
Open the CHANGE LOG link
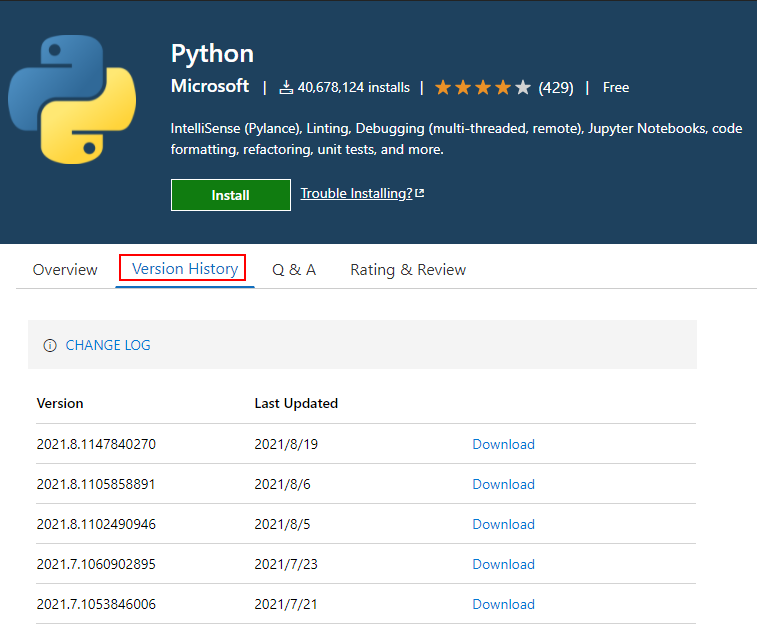pyautogui.click(x=108, y=346)
